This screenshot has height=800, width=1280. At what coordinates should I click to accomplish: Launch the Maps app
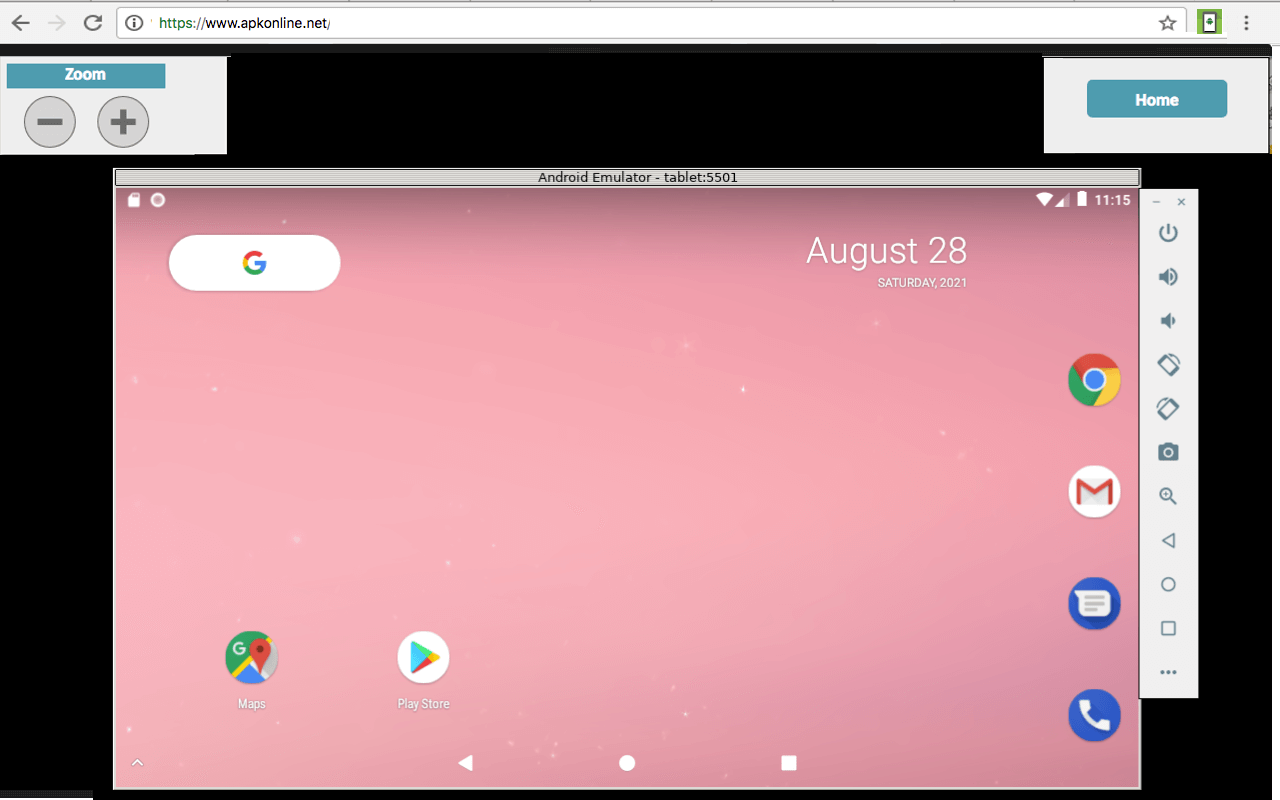[x=252, y=657]
